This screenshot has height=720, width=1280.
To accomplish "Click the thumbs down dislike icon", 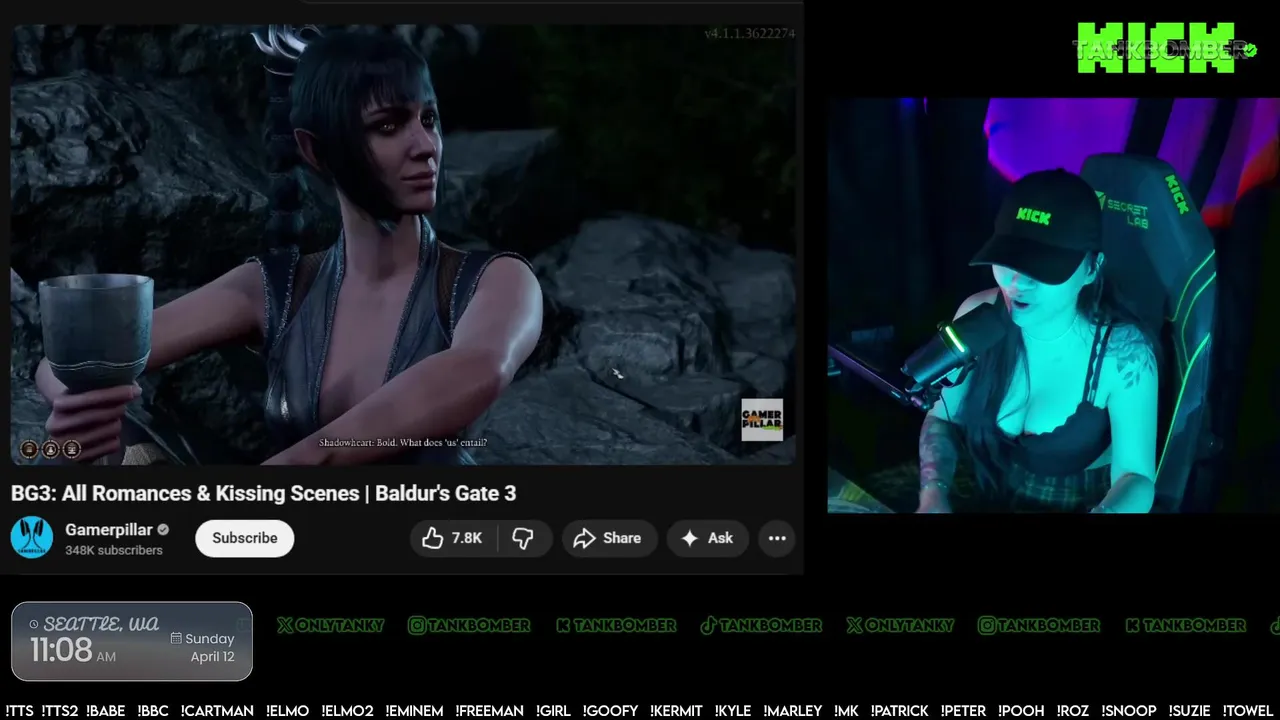I will coord(523,538).
